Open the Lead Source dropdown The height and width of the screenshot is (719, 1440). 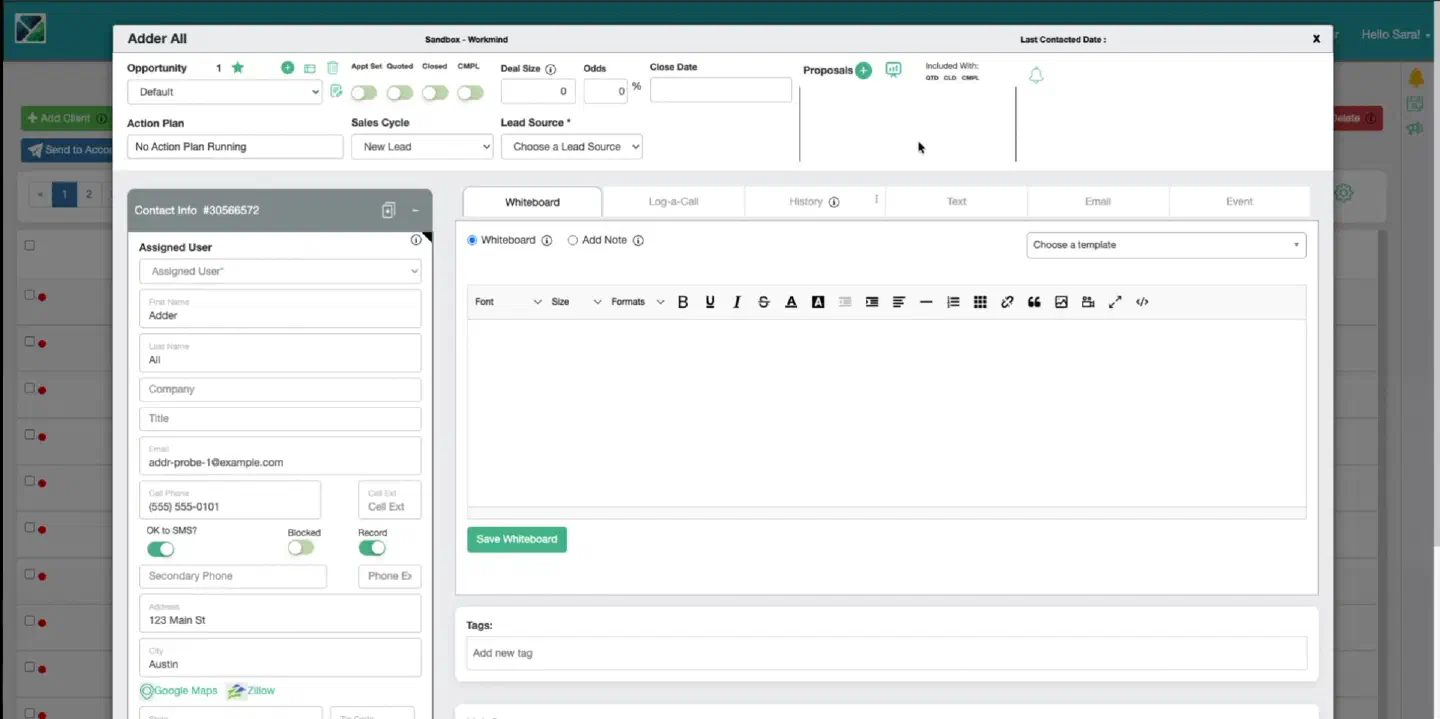click(x=572, y=146)
